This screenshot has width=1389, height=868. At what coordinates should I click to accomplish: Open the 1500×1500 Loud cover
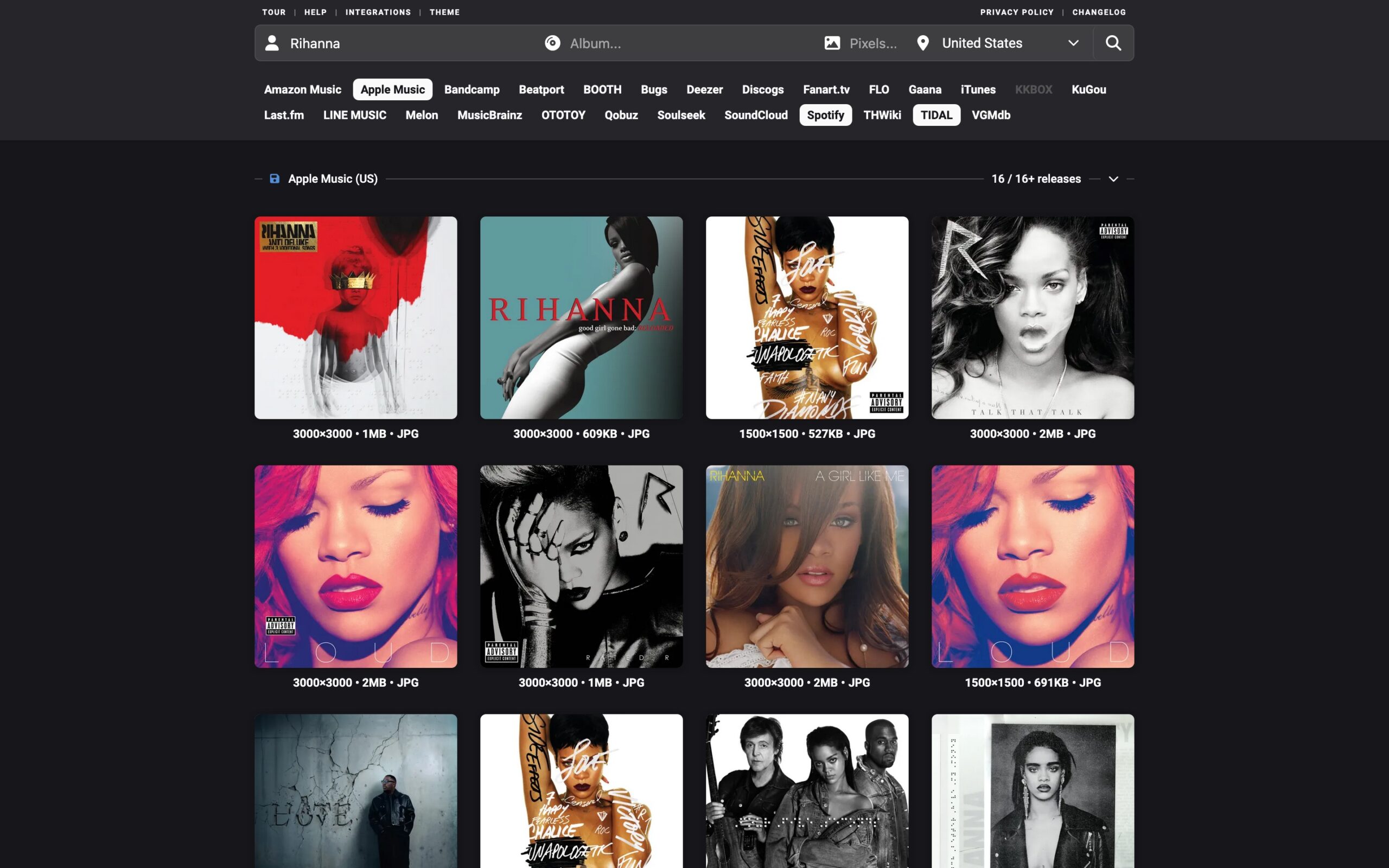(1033, 566)
